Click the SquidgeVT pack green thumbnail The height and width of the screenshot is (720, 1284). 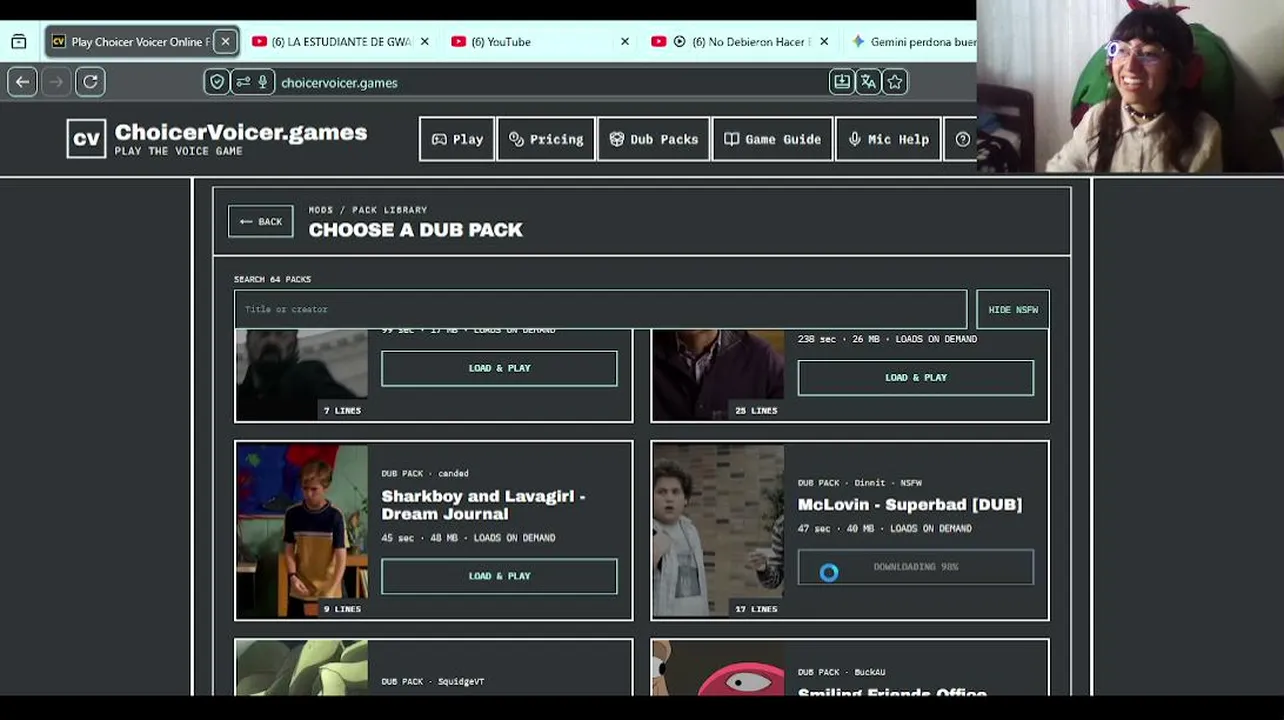302,668
